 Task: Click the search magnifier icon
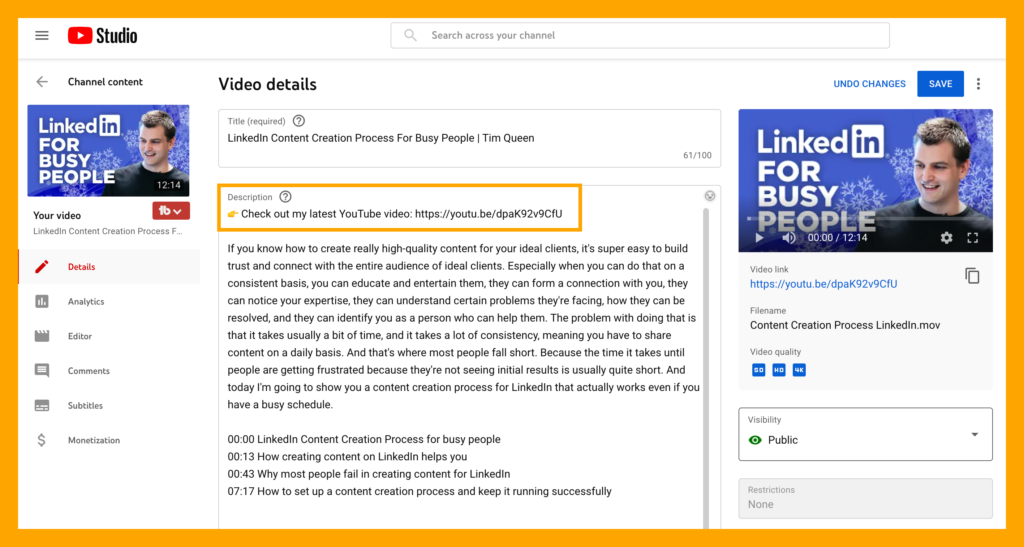point(410,35)
